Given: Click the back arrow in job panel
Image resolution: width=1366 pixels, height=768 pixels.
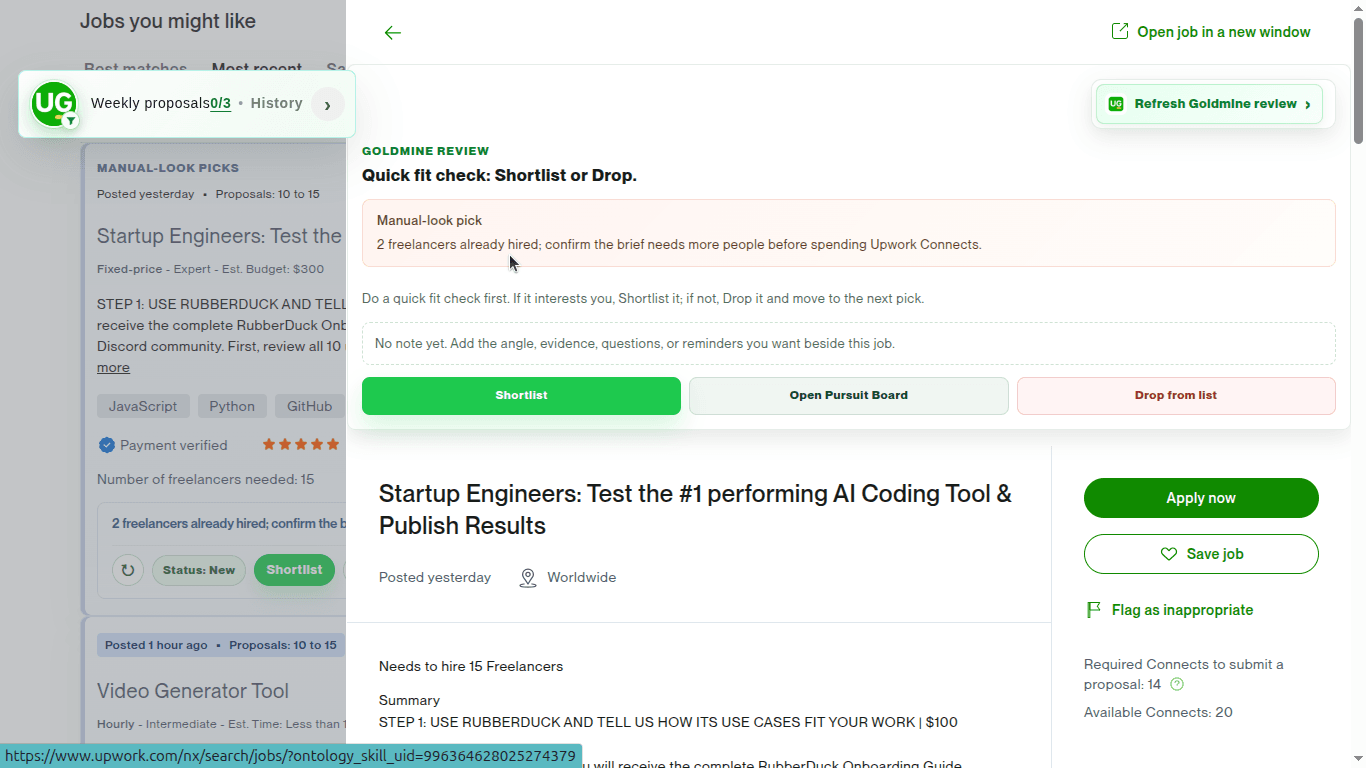Looking at the screenshot, I should [392, 33].
